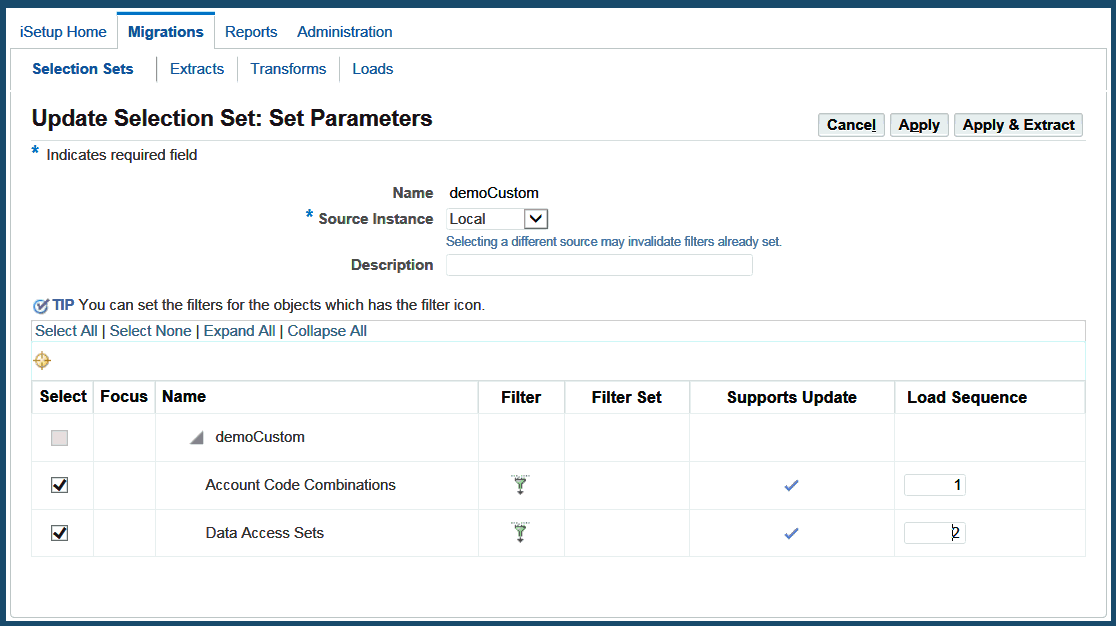Click the focus crosshair icon above the table
Viewport: 1116px width, 626px height.
42,361
